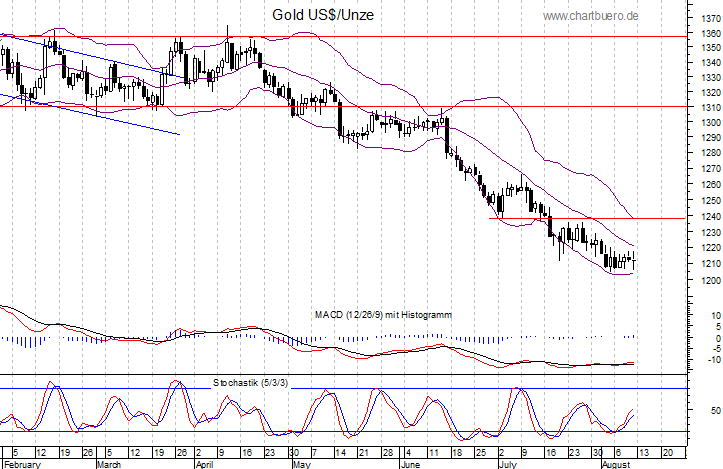The width and height of the screenshot is (723, 469).
Task: Click the 1220 price axis label
Action: [x=711, y=248]
